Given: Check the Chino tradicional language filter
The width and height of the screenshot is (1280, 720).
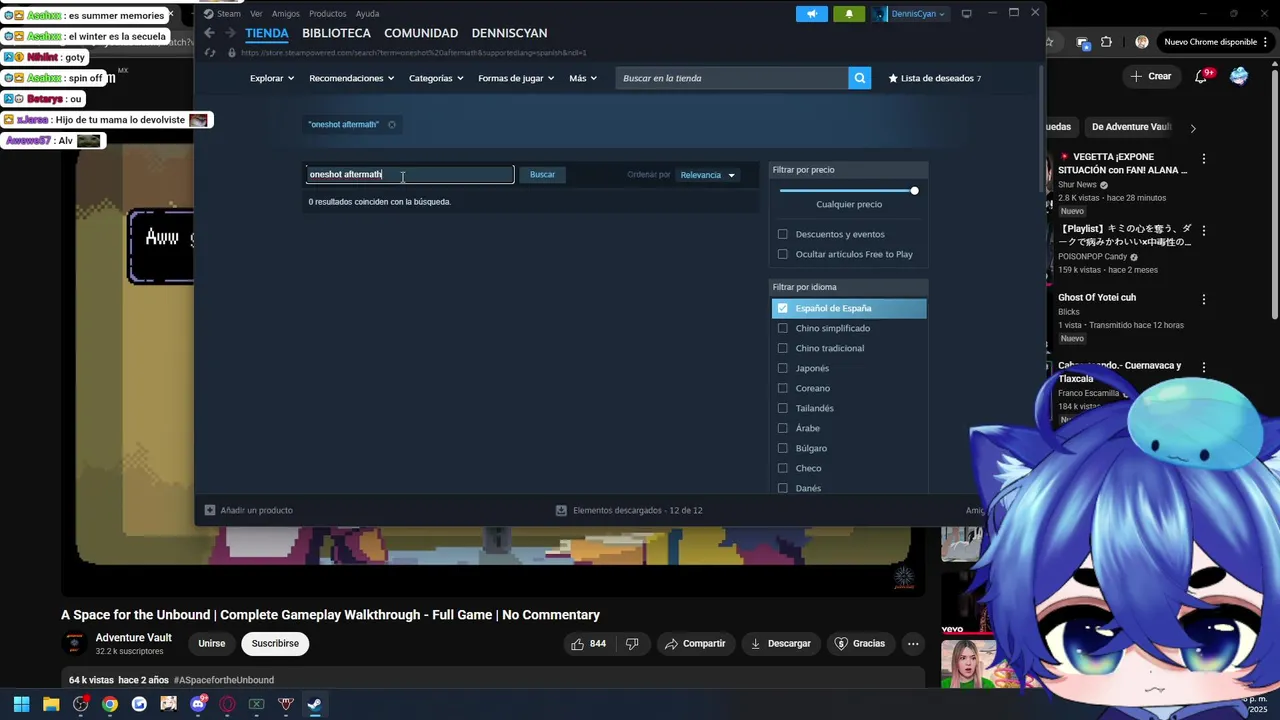Looking at the screenshot, I should [x=783, y=348].
